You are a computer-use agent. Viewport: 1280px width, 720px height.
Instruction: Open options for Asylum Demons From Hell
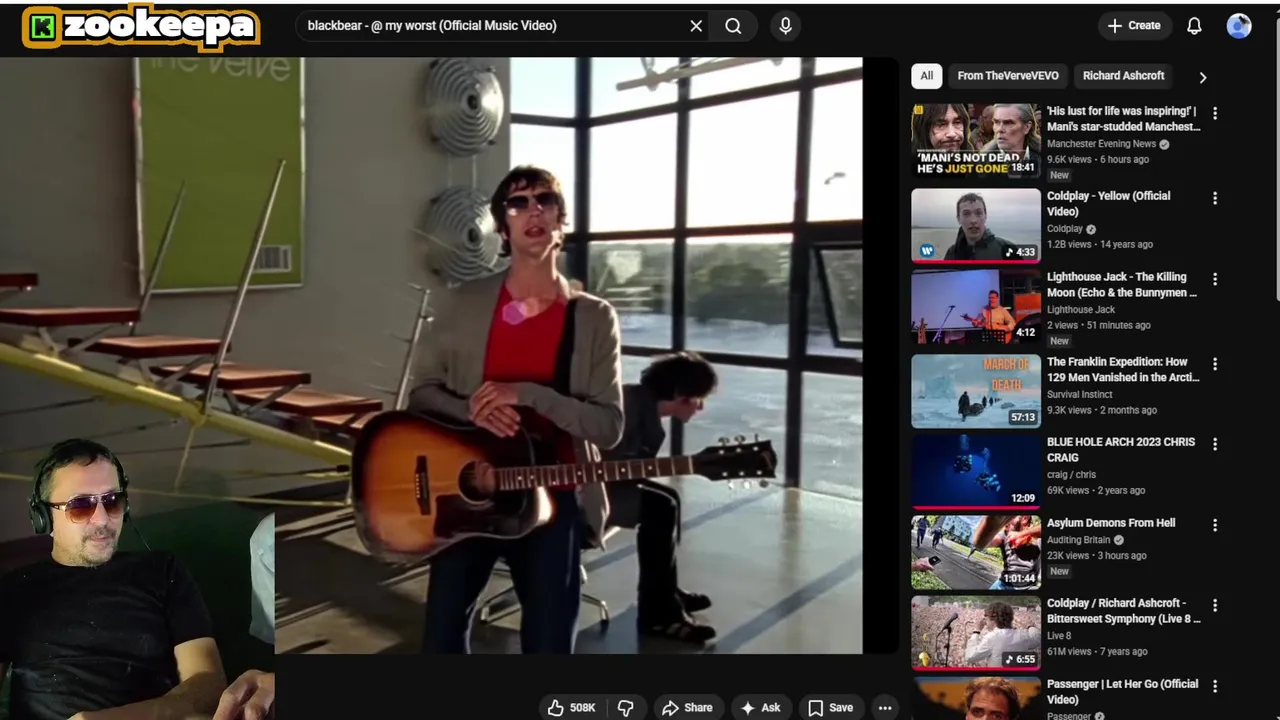point(1215,526)
